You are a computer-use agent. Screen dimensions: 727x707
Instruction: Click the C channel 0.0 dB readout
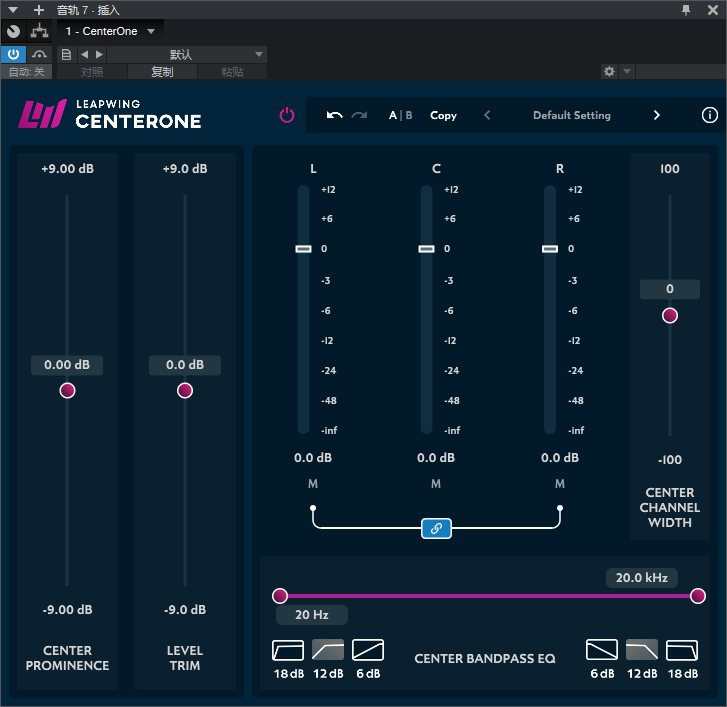436,458
